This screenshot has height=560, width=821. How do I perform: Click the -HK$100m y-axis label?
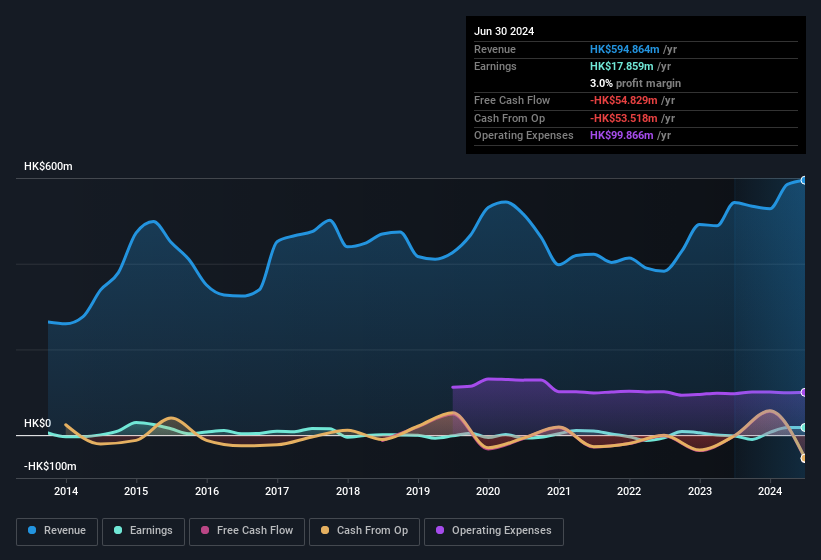click(x=50, y=466)
